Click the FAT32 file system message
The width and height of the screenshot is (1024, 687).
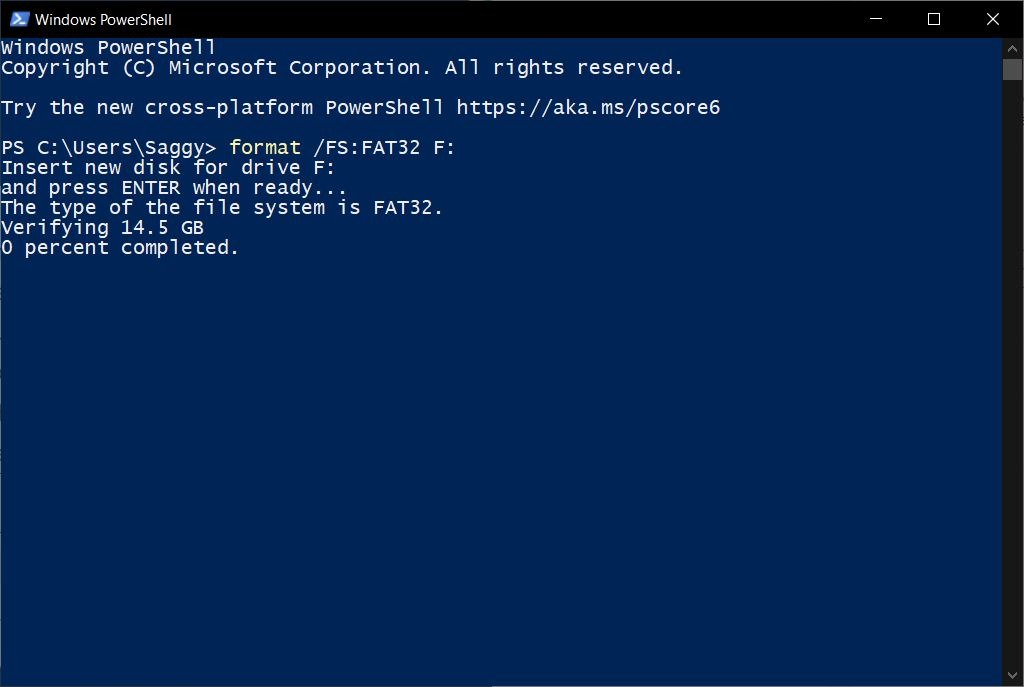click(x=221, y=207)
